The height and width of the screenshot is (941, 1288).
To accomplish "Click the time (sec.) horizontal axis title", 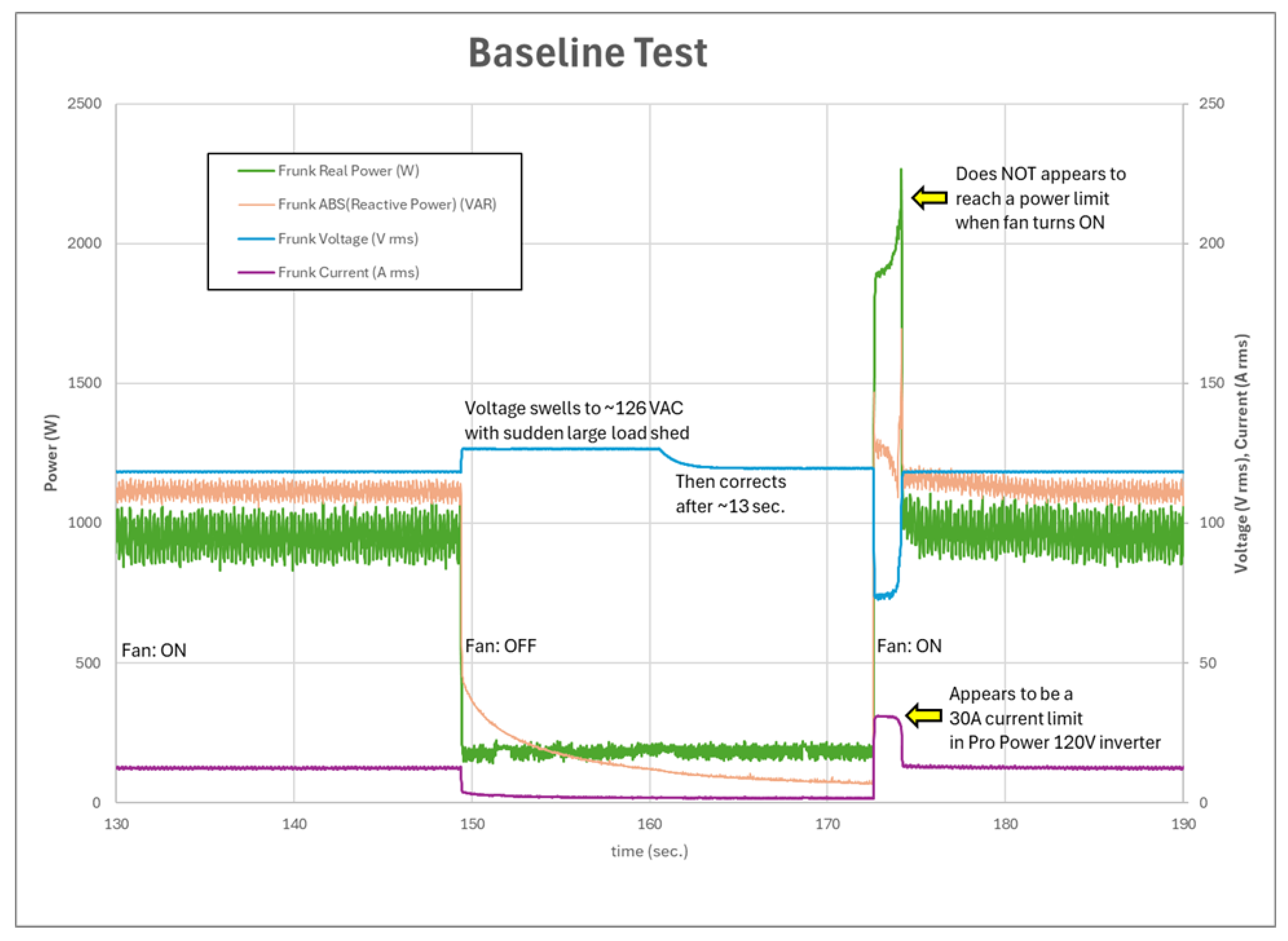I will (649, 851).
